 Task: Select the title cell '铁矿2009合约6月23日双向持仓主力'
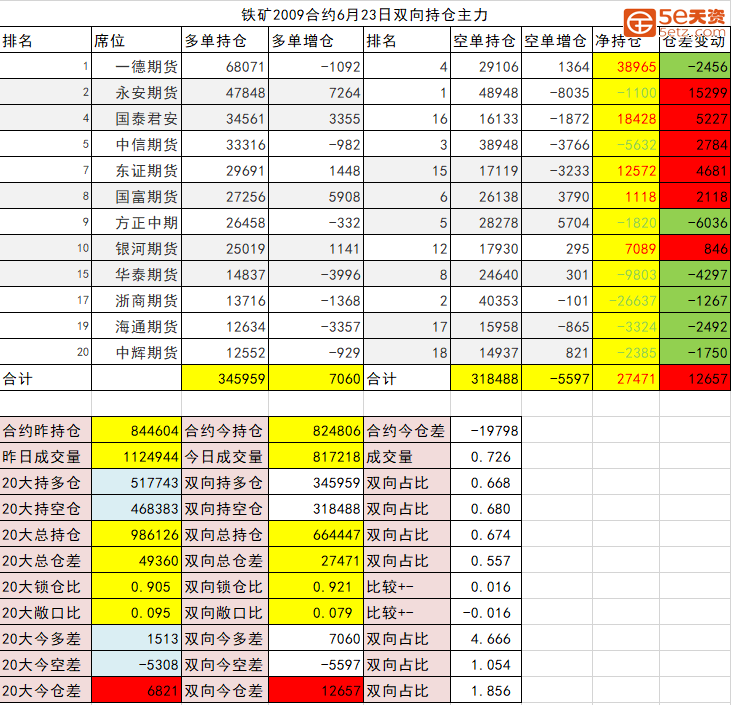pos(365,14)
